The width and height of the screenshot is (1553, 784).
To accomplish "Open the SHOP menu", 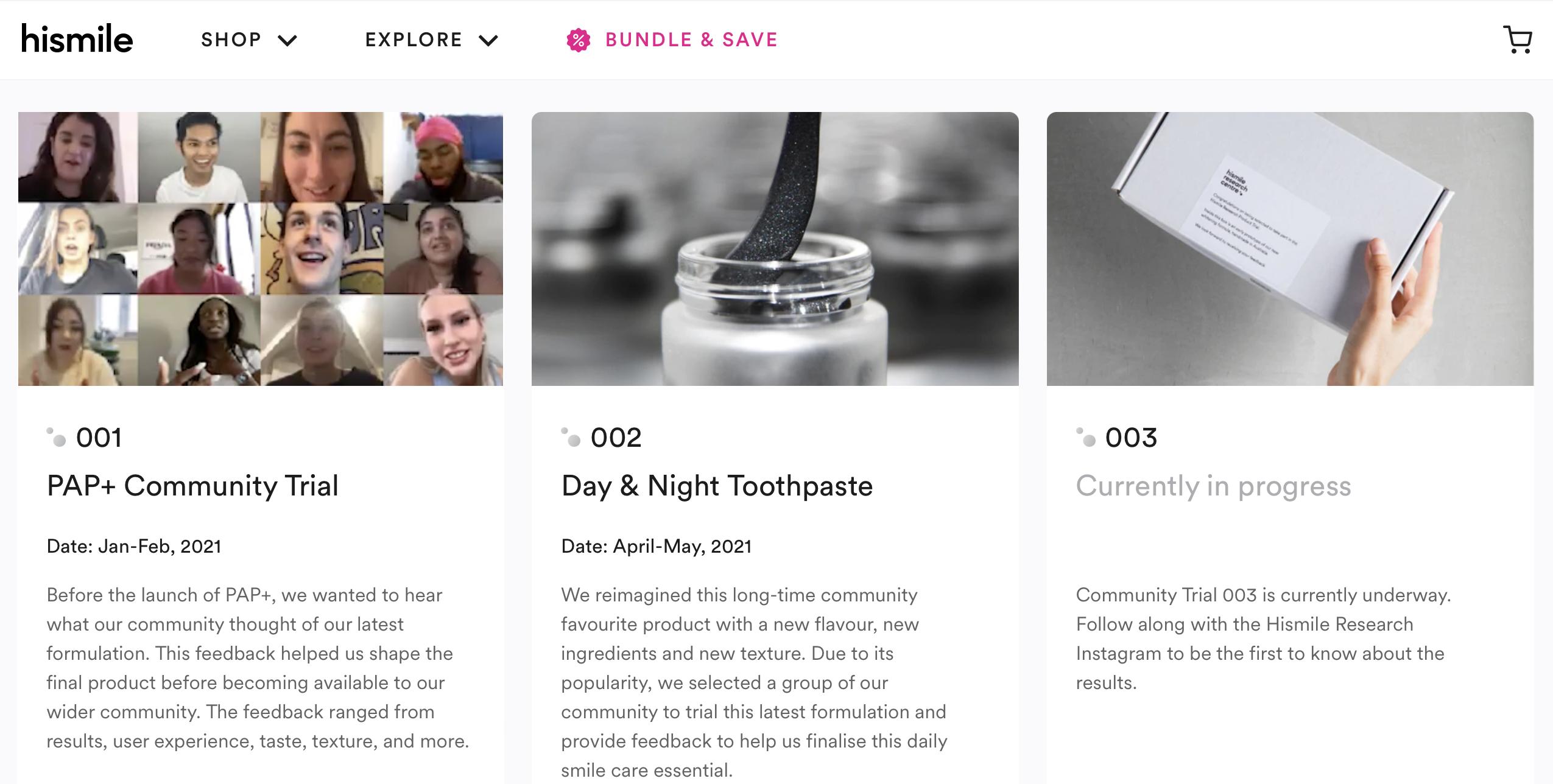I will 231,40.
